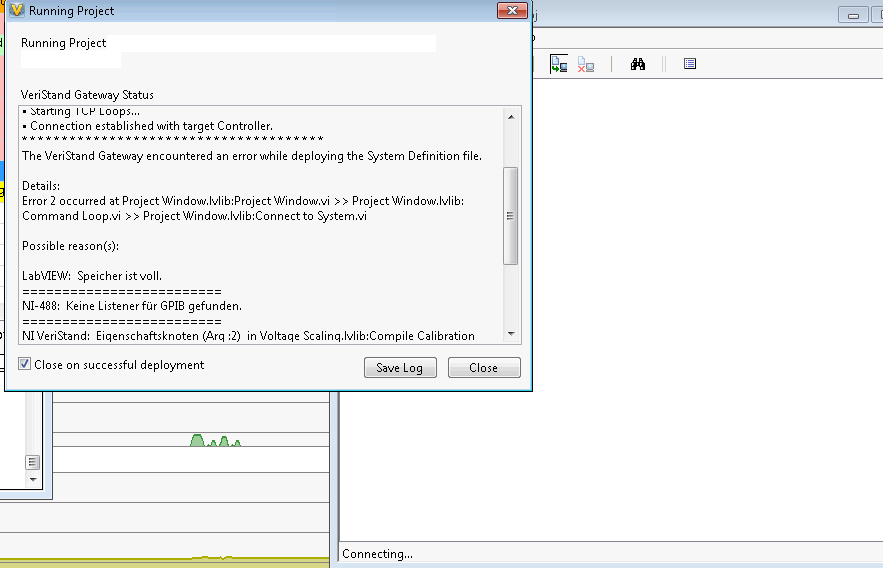Click the list view icon in toolbar

point(690,64)
